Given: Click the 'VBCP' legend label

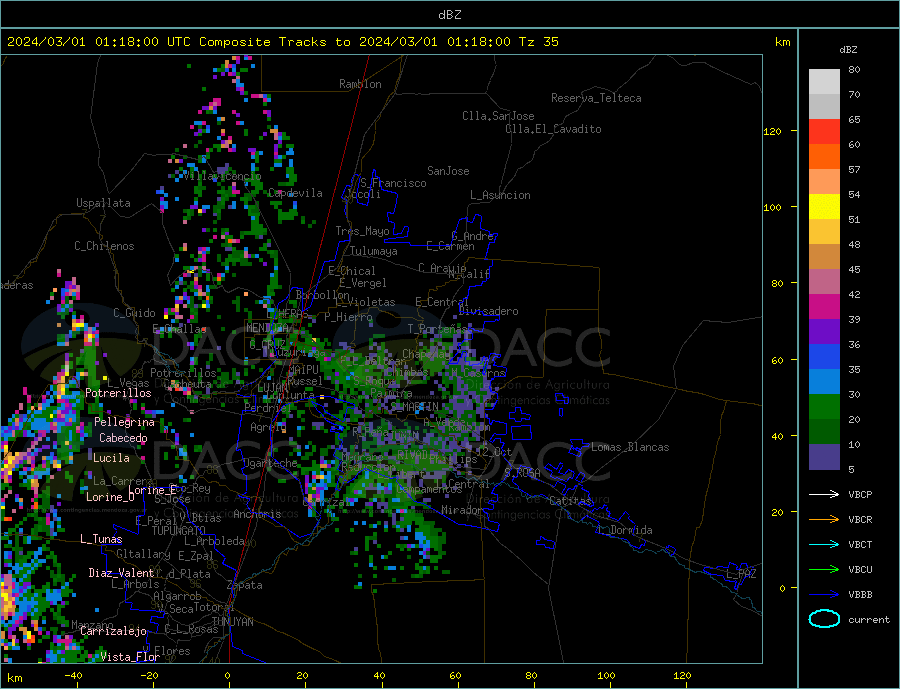Looking at the screenshot, I should [x=860, y=494].
